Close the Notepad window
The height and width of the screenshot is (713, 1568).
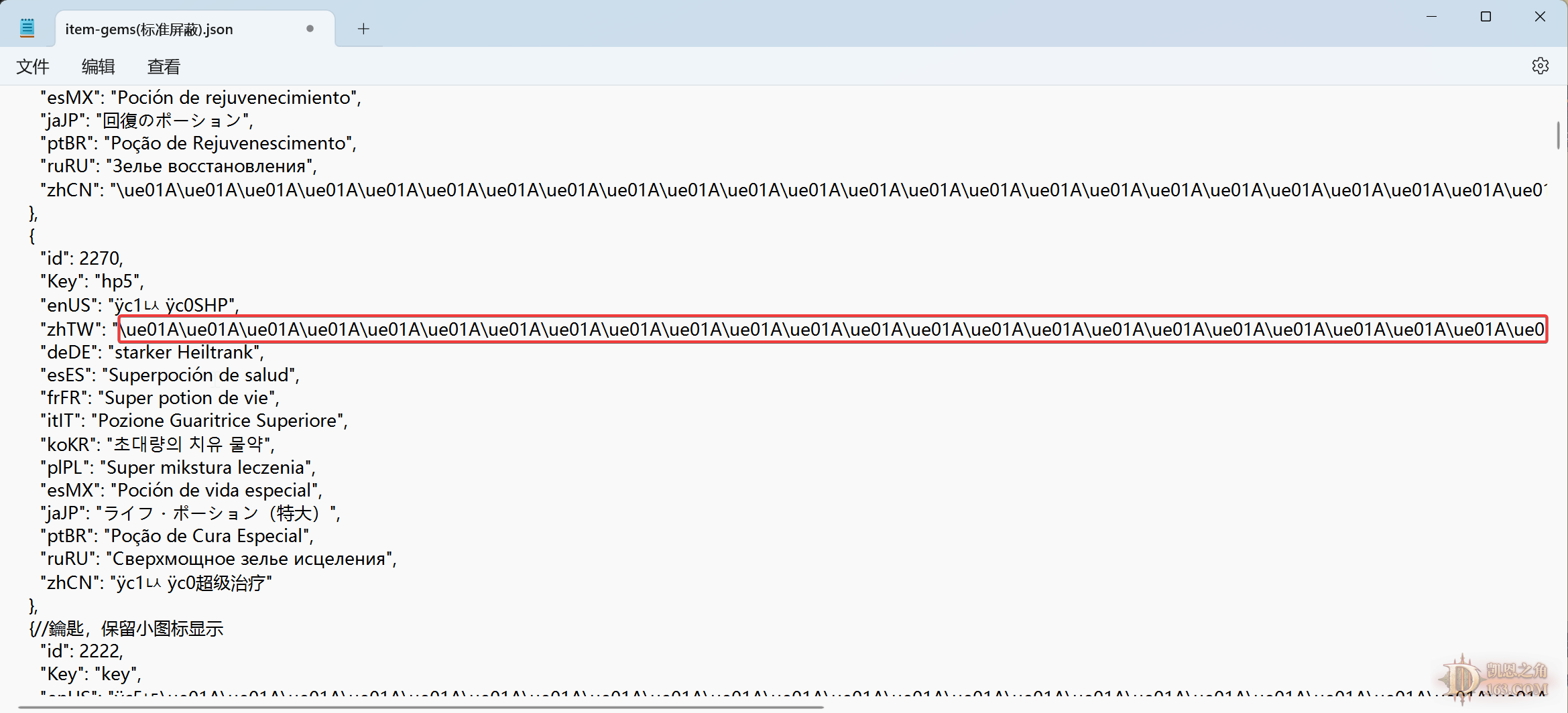point(1540,16)
